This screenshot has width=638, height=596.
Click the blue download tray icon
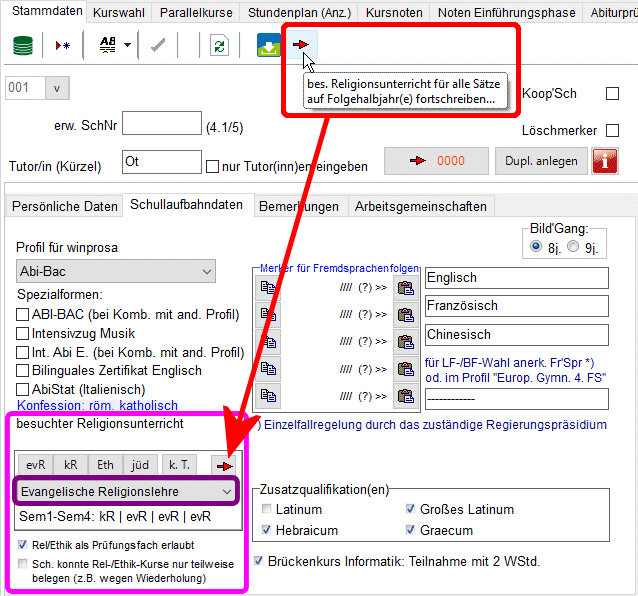[x=269, y=46]
